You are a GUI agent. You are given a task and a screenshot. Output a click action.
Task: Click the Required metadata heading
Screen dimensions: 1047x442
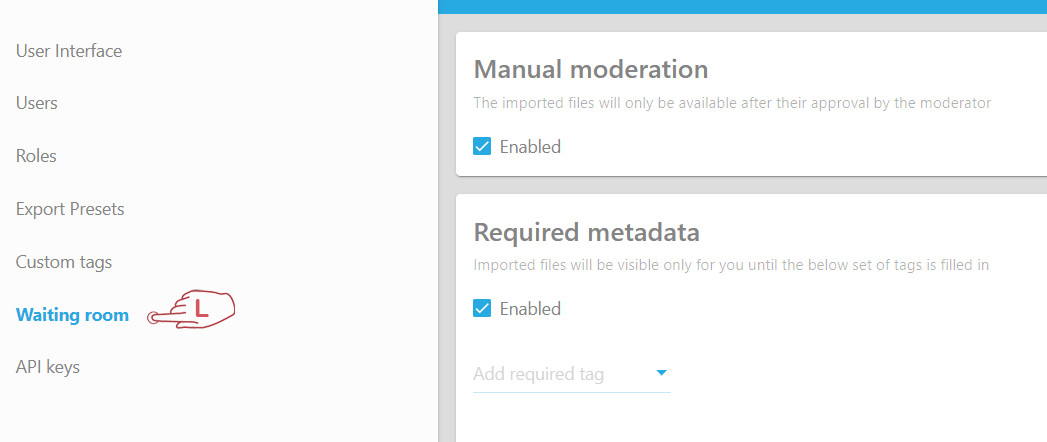click(x=586, y=232)
